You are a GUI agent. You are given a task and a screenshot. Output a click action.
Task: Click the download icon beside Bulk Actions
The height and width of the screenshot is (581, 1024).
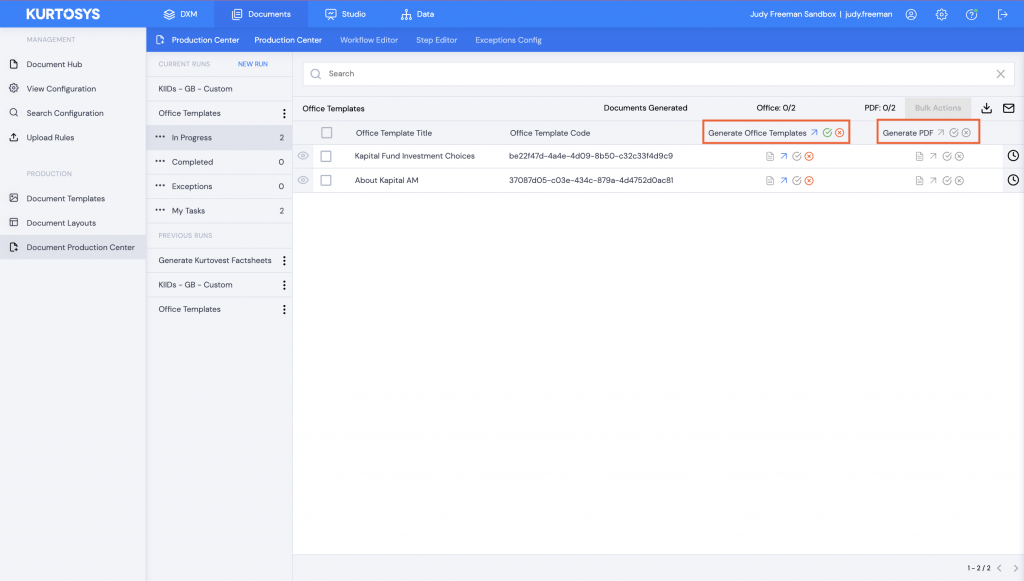(987, 108)
